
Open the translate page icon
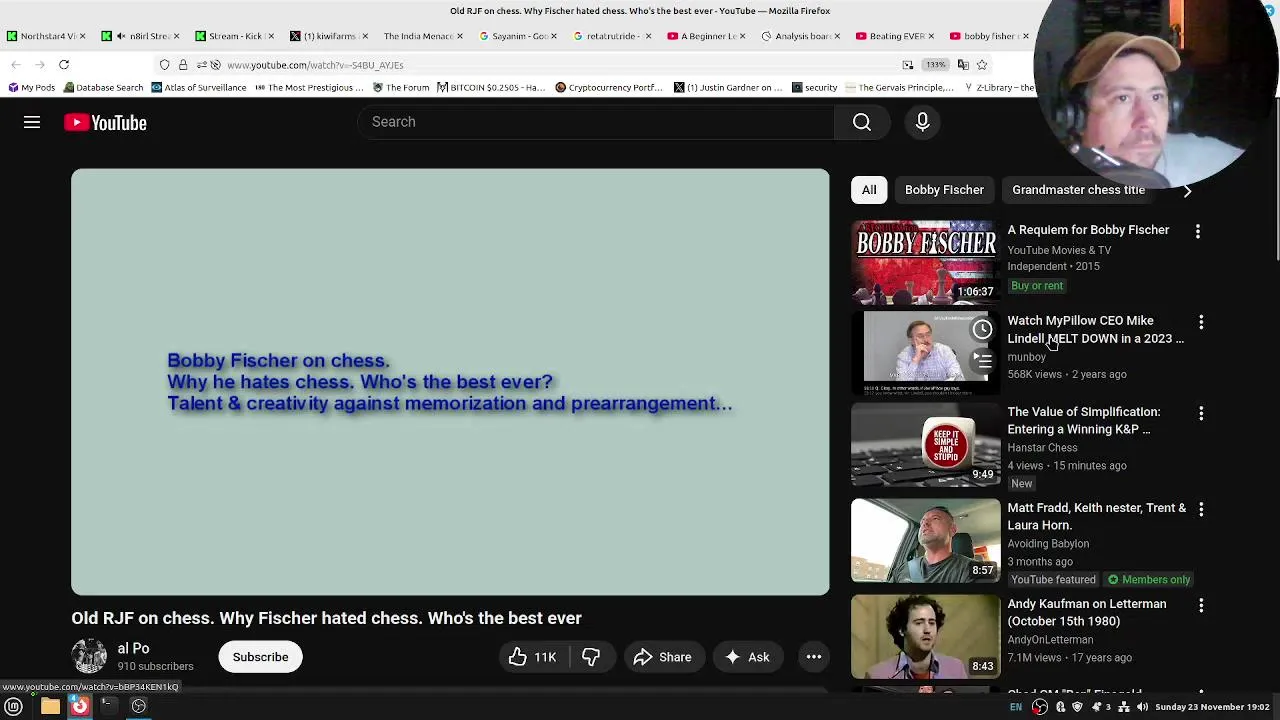[963, 65]
